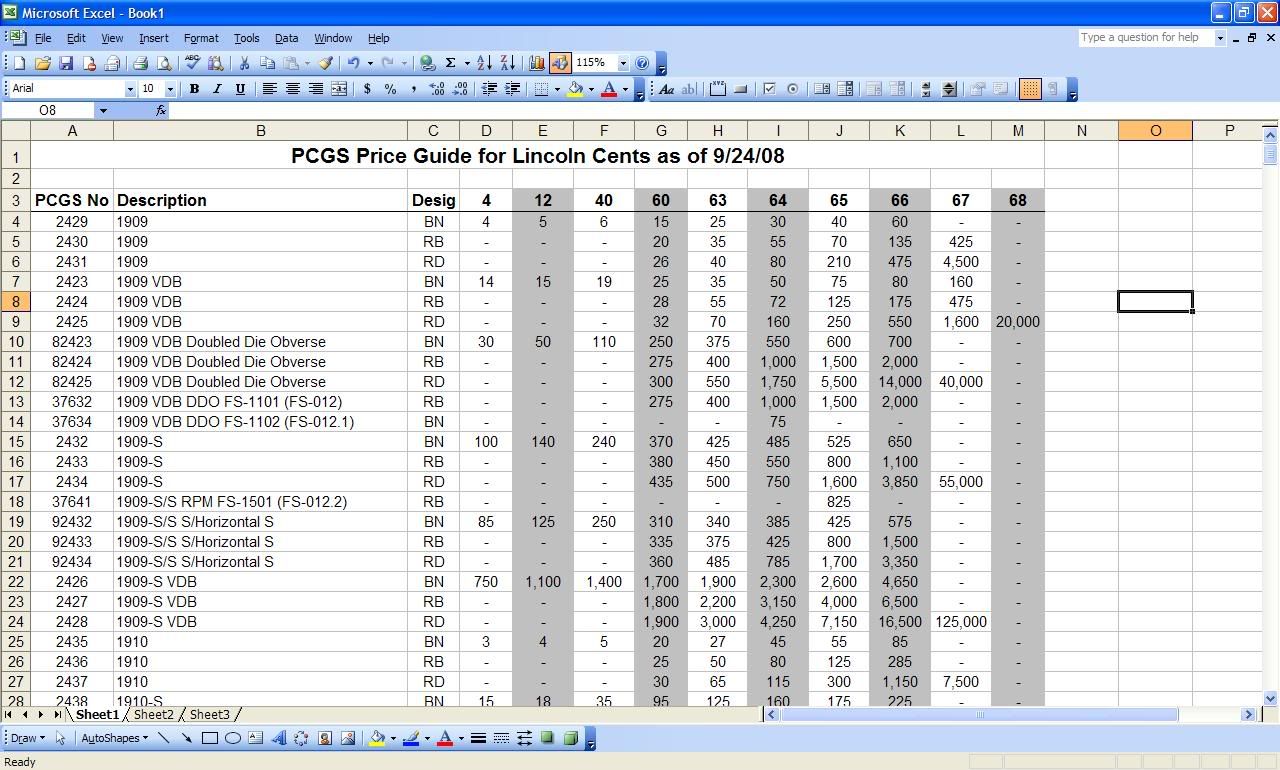Open the Name Box dropdown arrow
The image size is (1280, 770).
[x=102, y=110]
